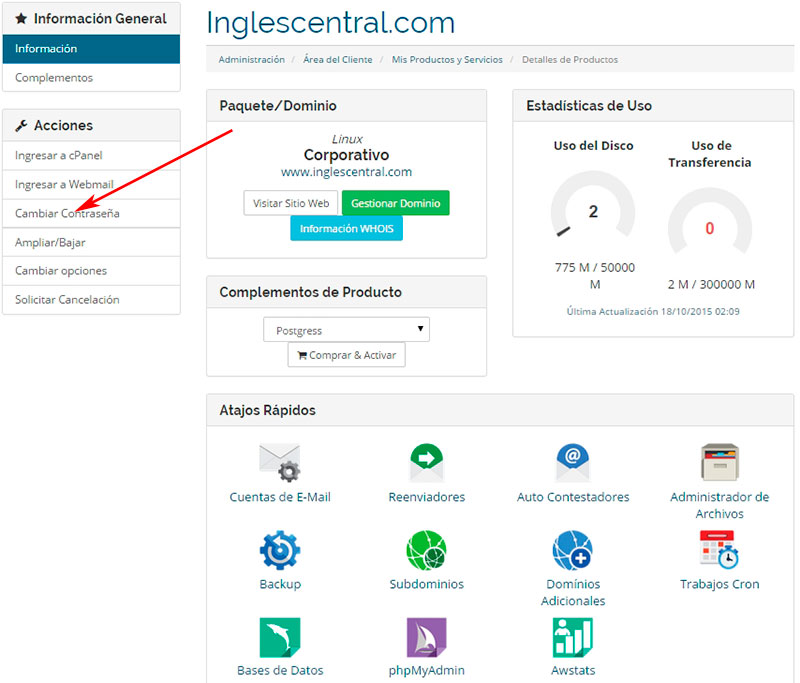Click the Awstats text link
The height and width of the screenshot is (683, 800).
[573, 670]
